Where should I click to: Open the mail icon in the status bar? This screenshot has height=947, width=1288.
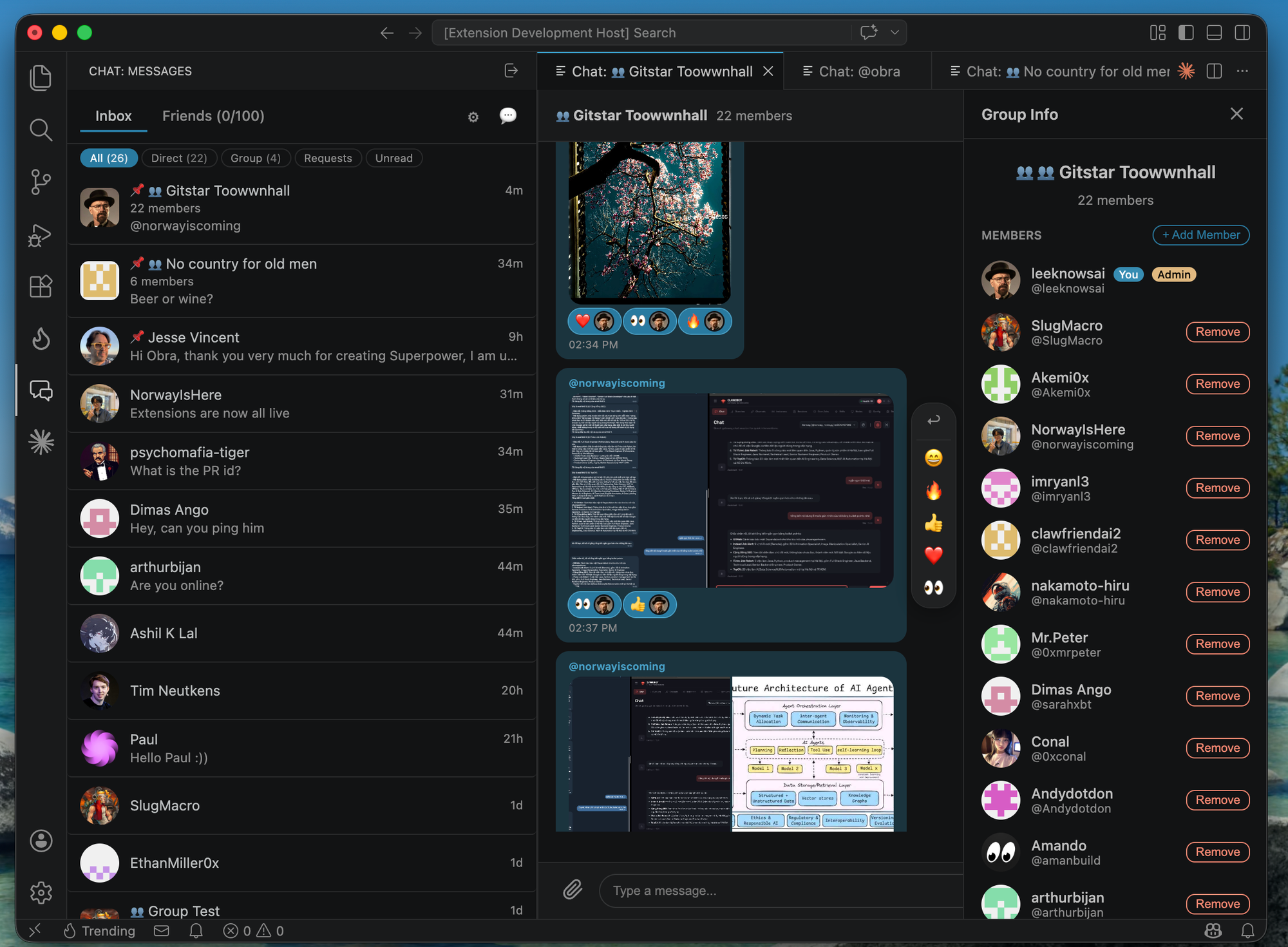[161, 931]
